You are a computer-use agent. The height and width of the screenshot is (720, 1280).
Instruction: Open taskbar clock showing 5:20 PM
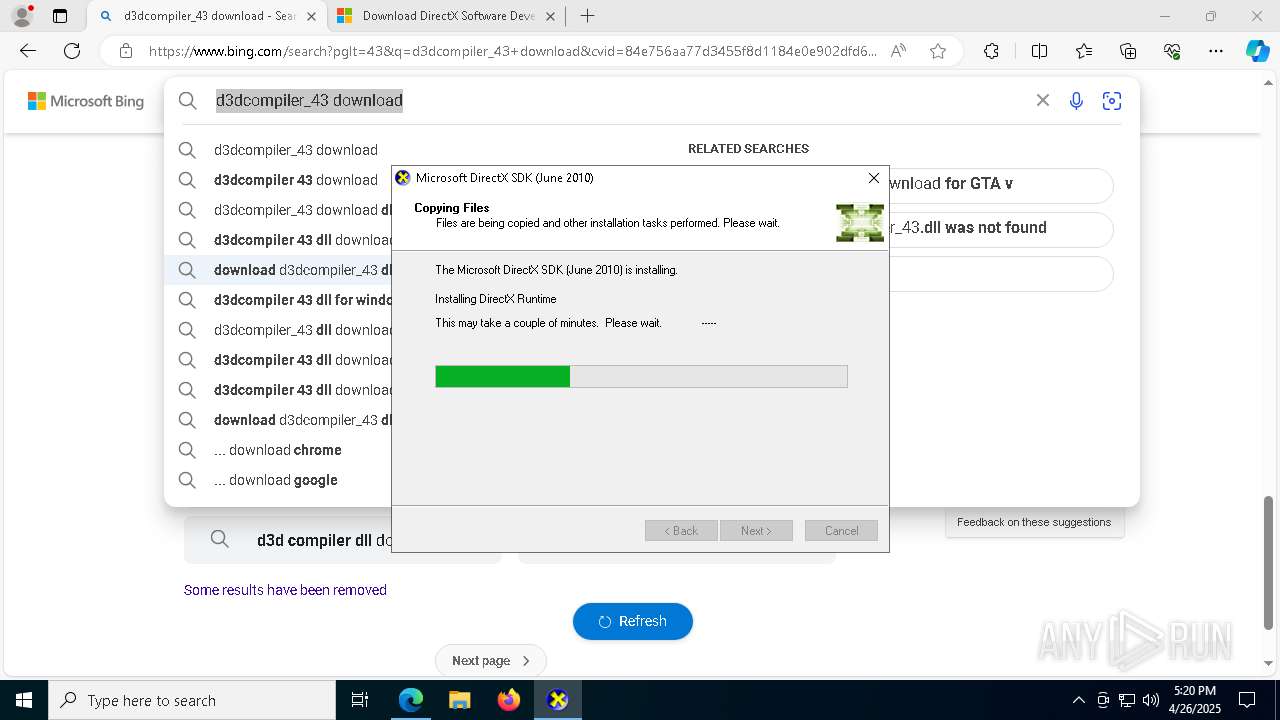click(1194, 700)
